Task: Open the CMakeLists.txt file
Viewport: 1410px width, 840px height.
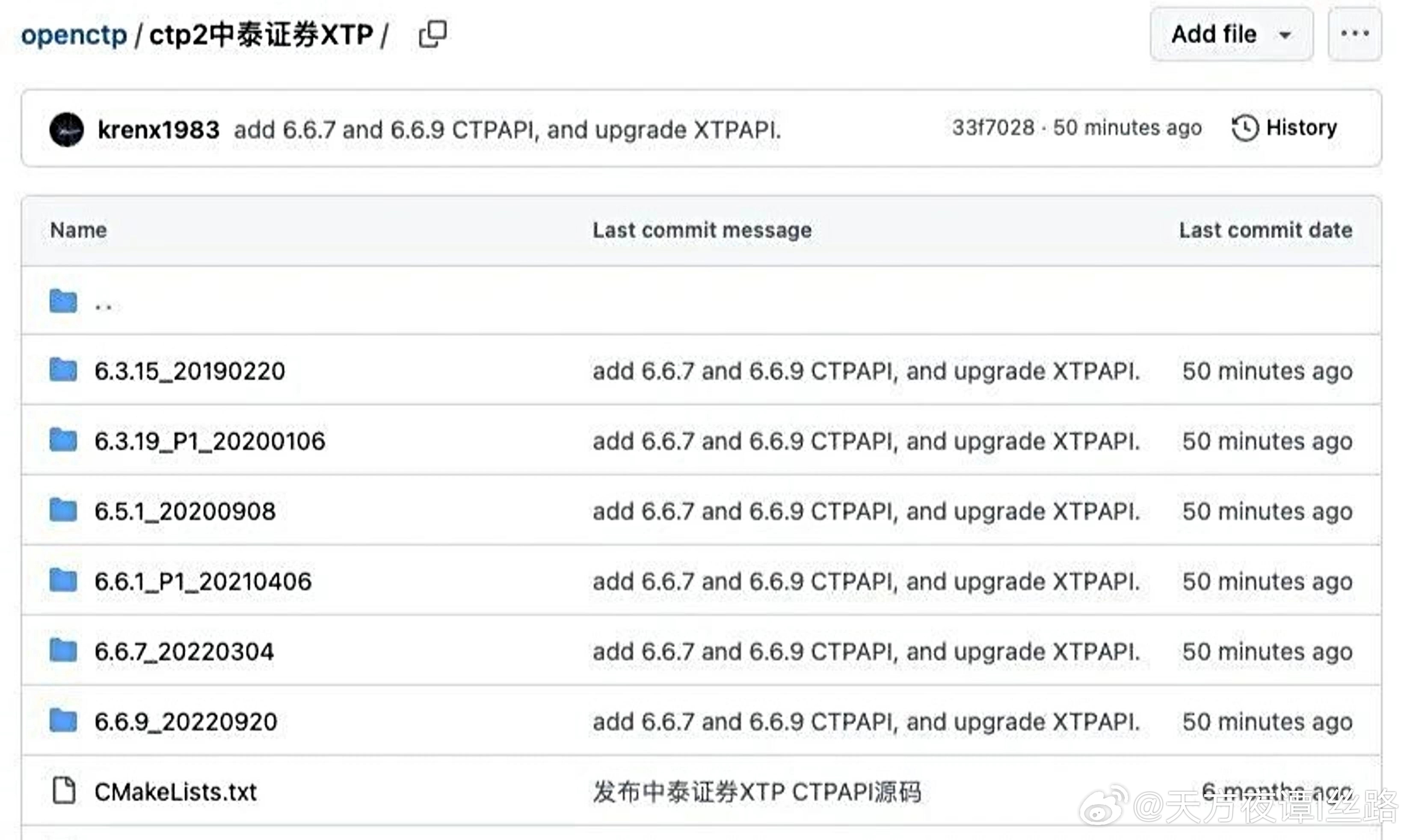Action: pos(176,792)
